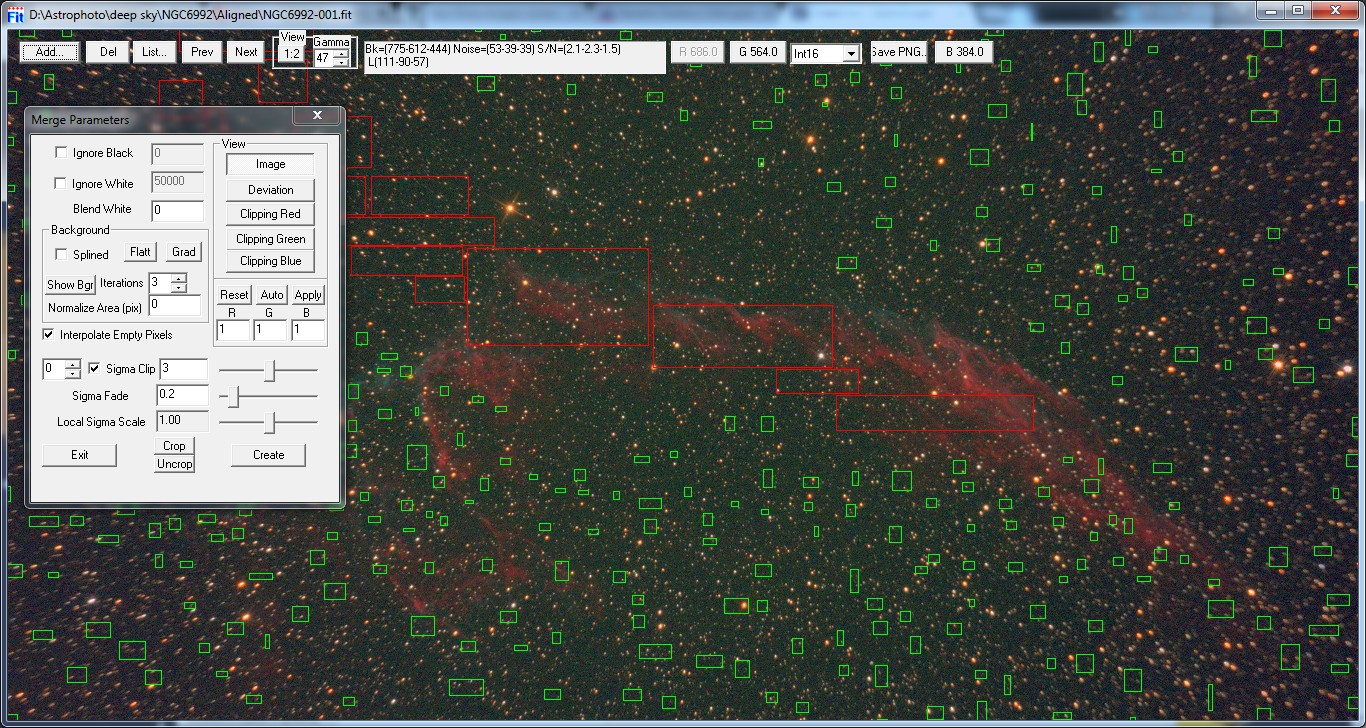The width and height of the screenshot is (1366, 728).
Task: Switch view to Deviation
Action: click(x=270, y=190)
